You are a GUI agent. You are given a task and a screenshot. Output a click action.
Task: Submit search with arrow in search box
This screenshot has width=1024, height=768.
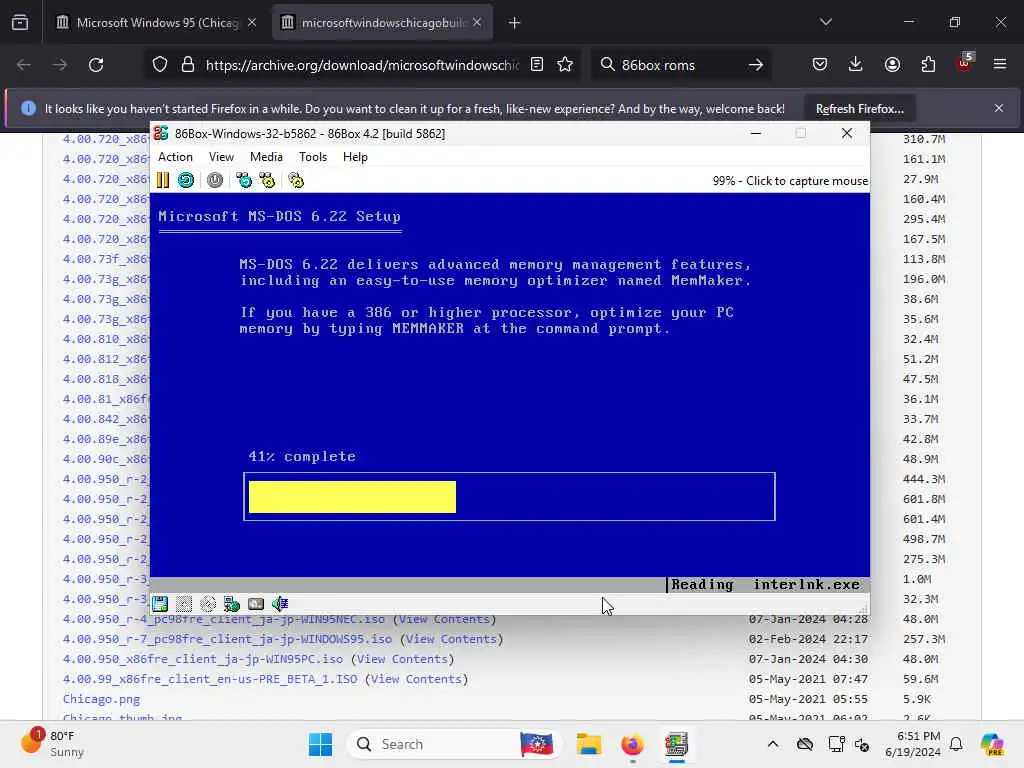[x=756, y=65]
